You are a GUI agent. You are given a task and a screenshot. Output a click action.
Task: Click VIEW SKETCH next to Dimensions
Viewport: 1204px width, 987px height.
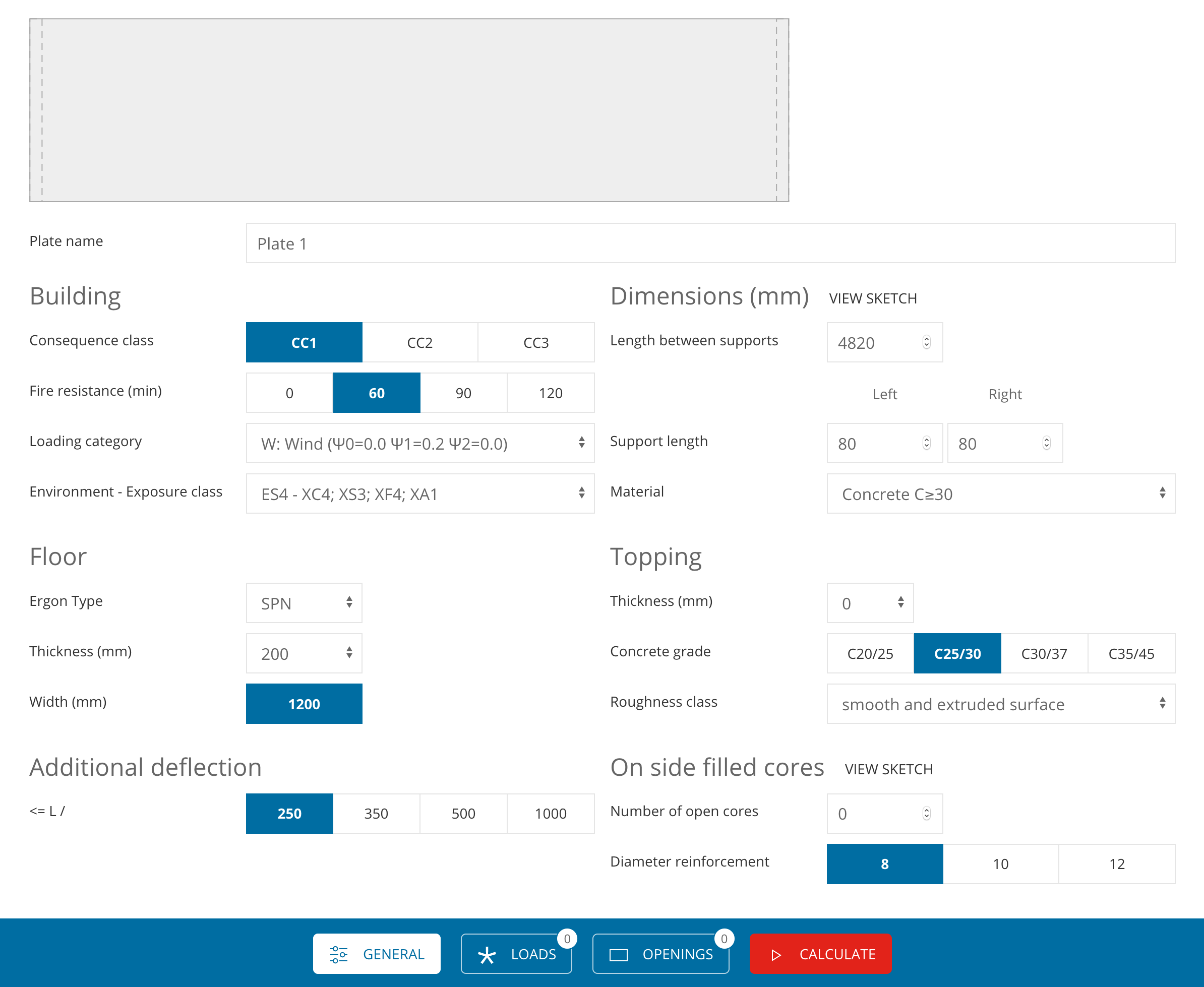(873, 298)
